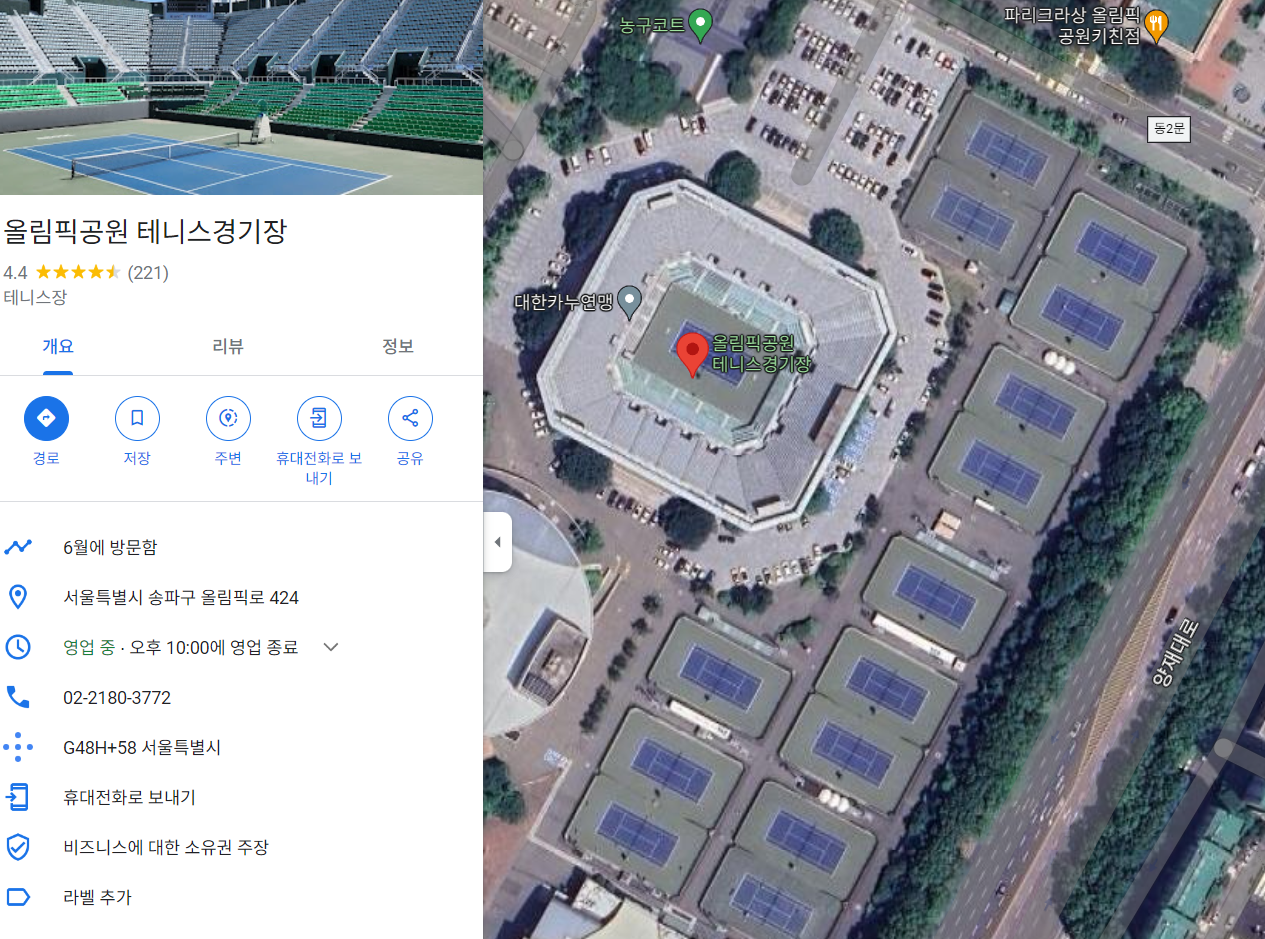The width and height of the screenshot is (1265, 939).
Task: Copy the plus code G48H+58 서울특별시
Action: pos(142,747)
